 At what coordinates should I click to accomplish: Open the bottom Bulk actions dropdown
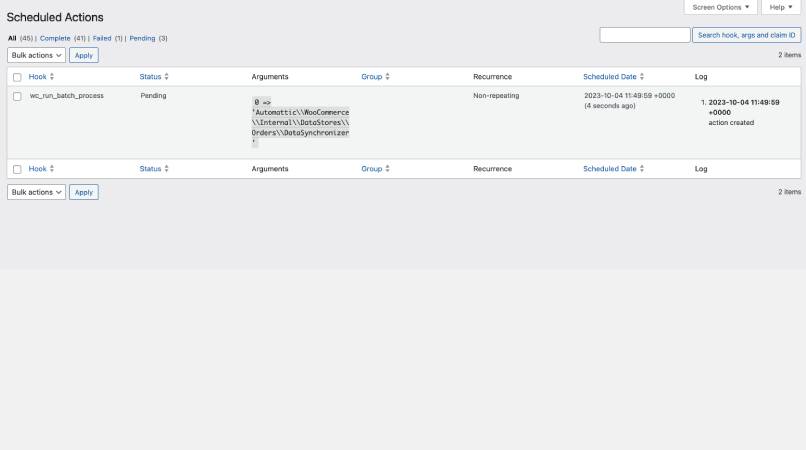pos(37,192)
